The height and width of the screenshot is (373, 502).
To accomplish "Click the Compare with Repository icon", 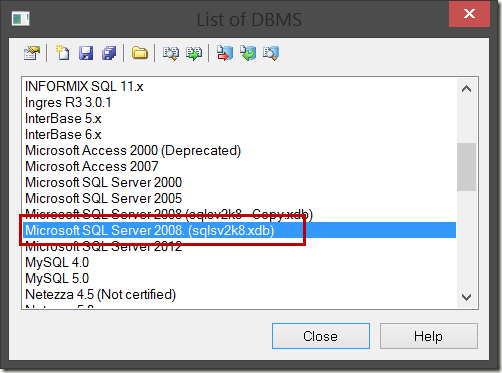I will 271,53.
